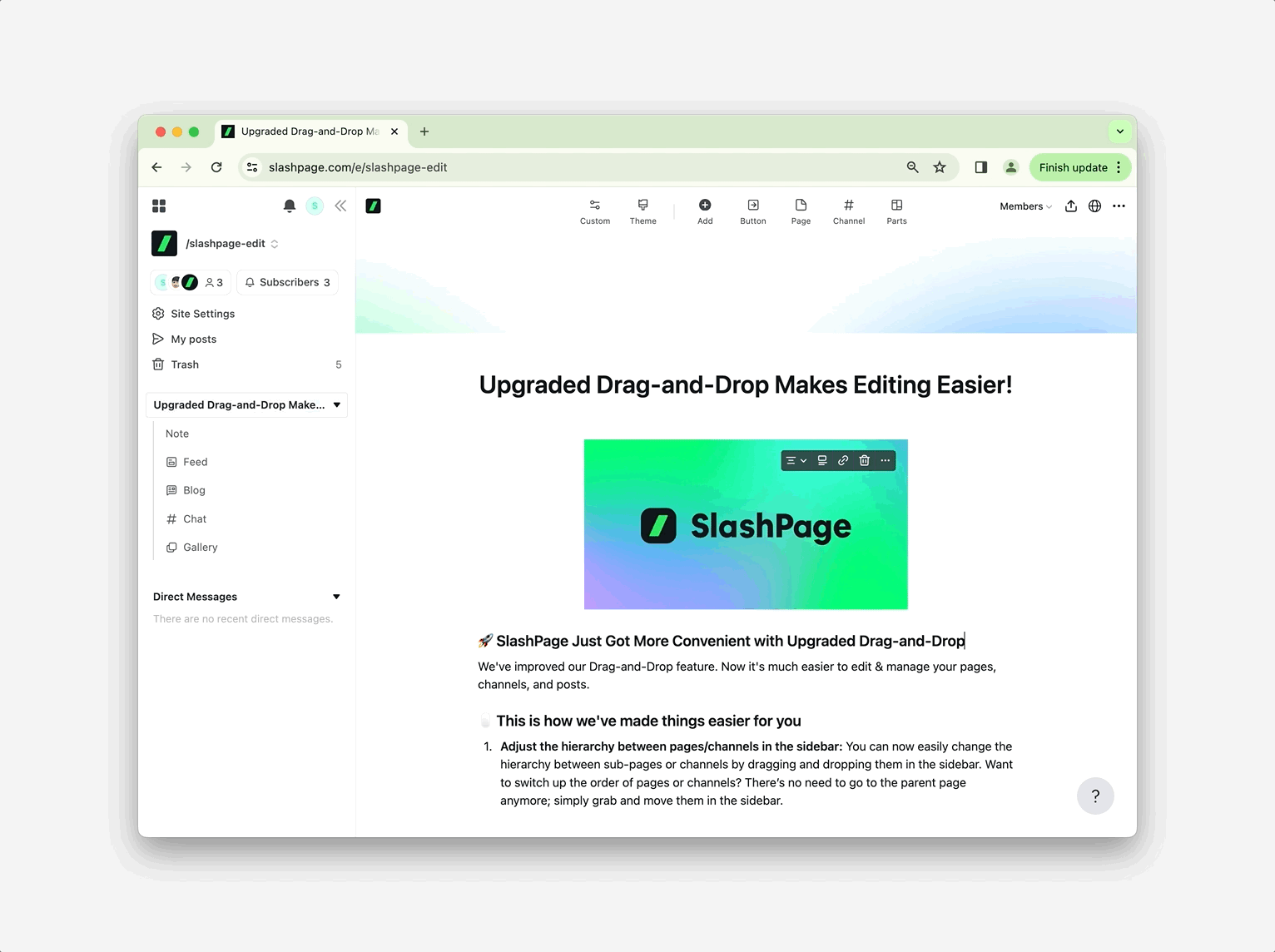The image size is (1275, 952).
Task: Reload the page
Action: pos(216,167)
